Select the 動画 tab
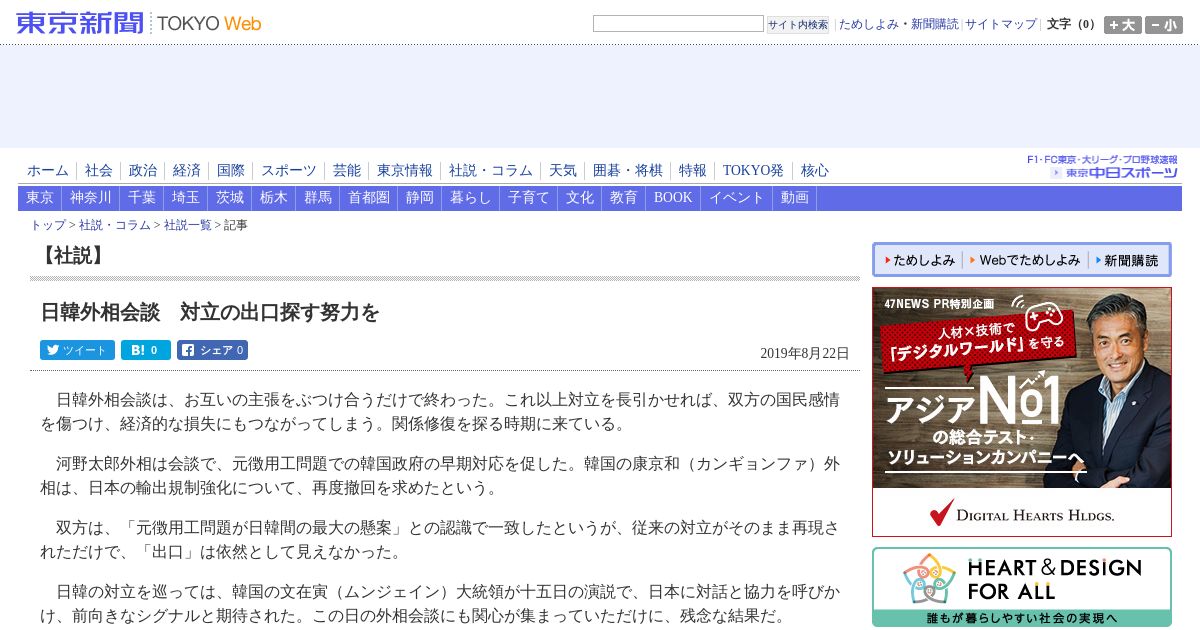The width and height of the screenshot is (1200, 630). (795, 198)
